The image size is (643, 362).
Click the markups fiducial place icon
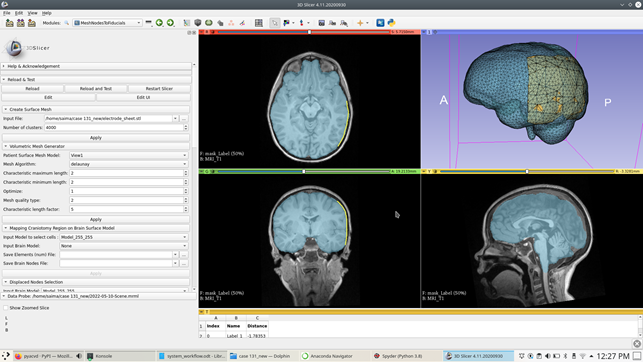(x=301, y=23)
